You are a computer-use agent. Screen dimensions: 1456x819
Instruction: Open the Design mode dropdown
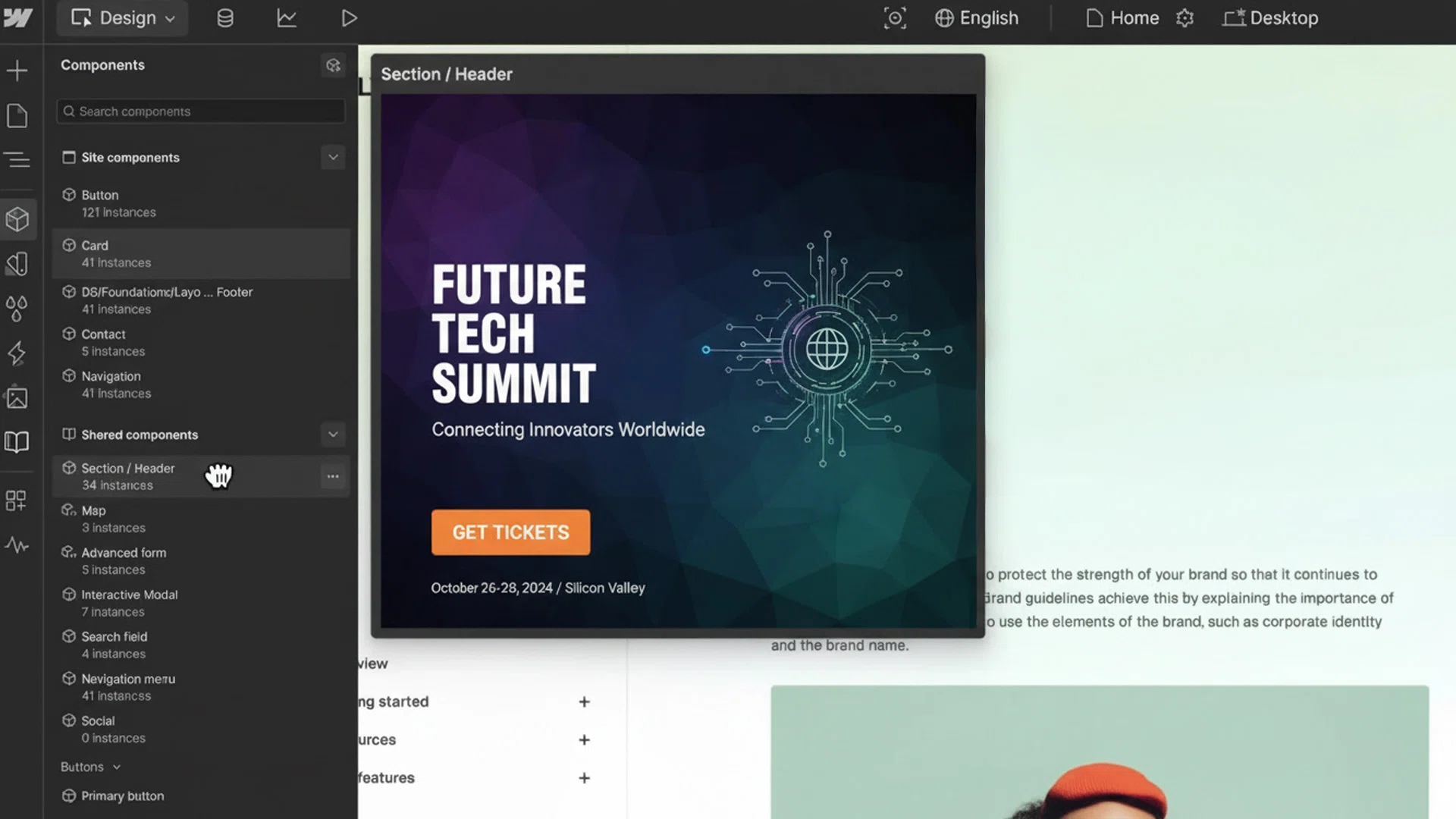(x=122, y=18)
